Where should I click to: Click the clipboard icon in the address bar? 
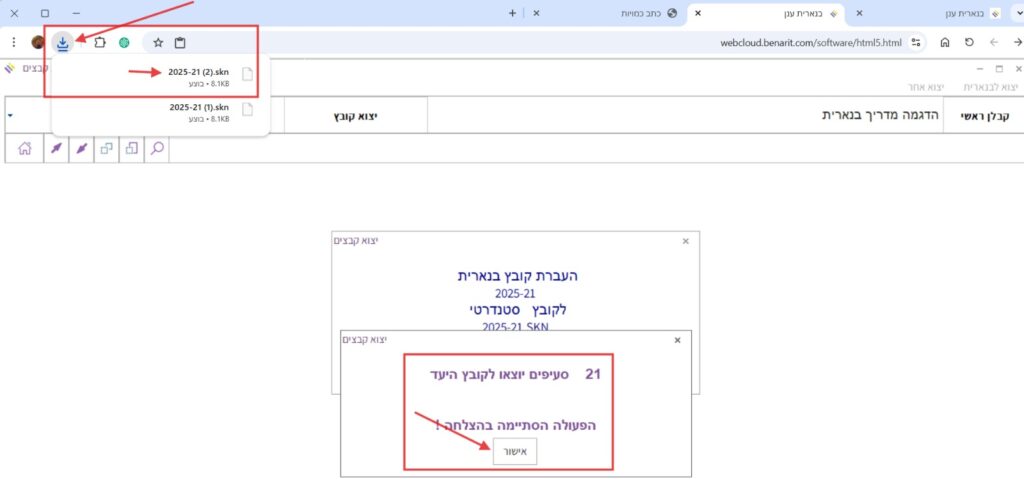[x=180, y=43]
